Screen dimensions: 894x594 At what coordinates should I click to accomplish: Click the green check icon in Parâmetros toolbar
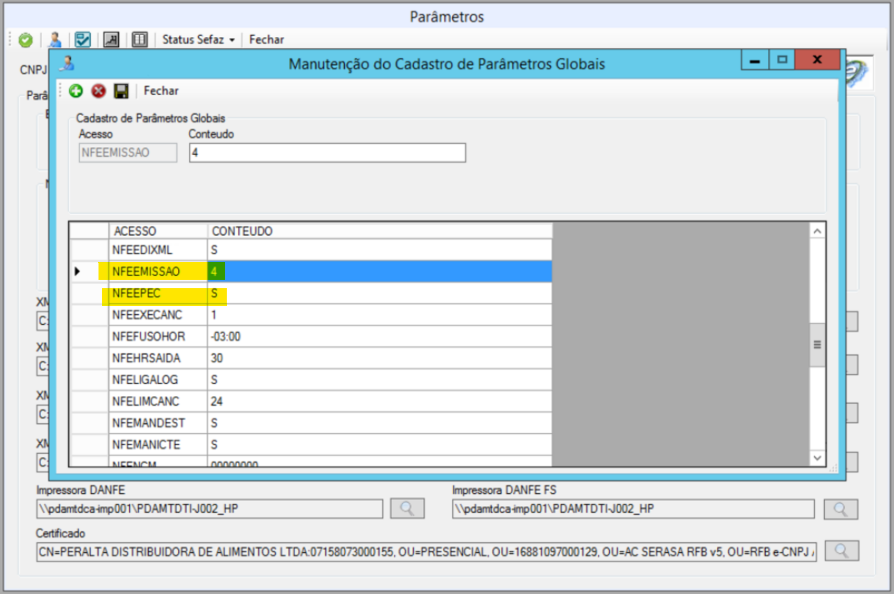[25, 40]
